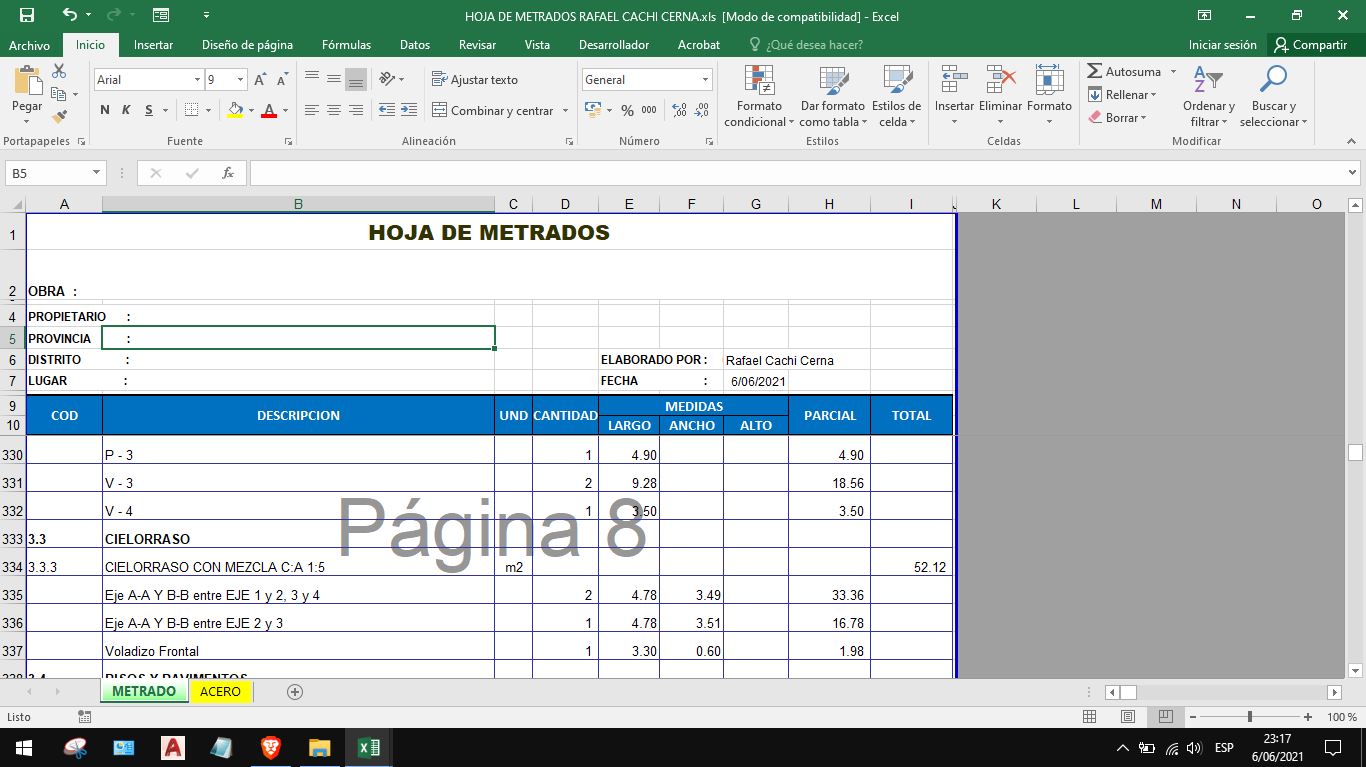Open the Rellenar fill menu
This screenshot has height=767, width=1366.
click(1122, 94)
